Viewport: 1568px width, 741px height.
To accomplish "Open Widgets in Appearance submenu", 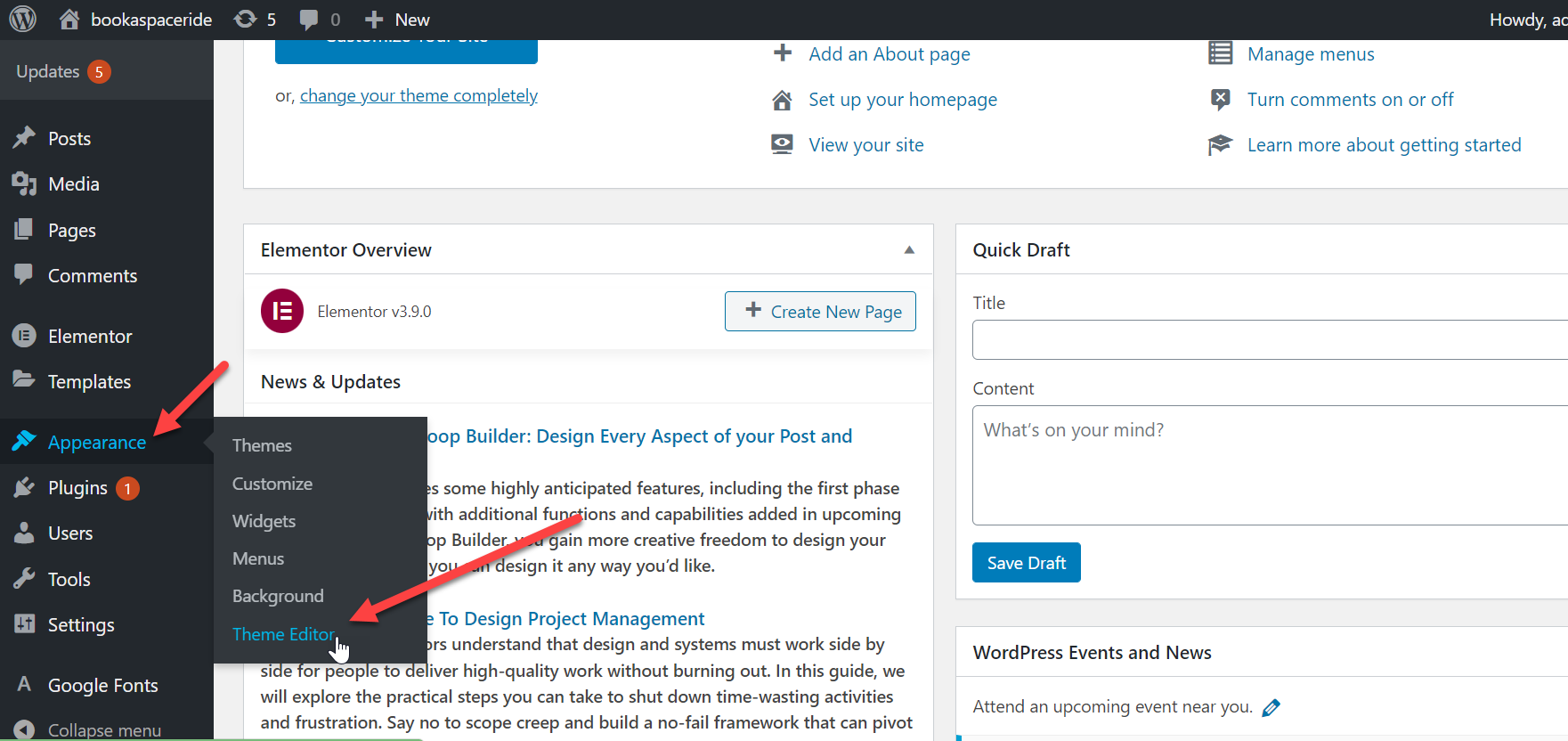I will tap(264, 521).
